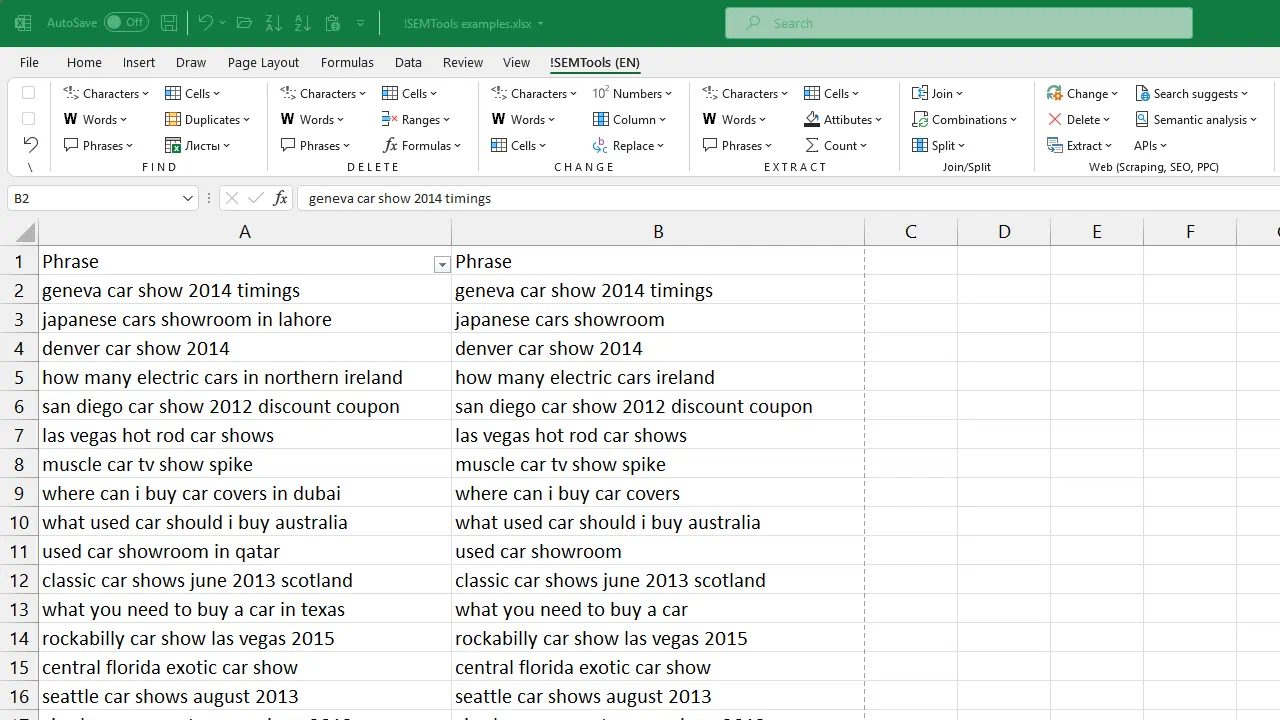Open Change dropdown in Web group
The image size is (1280, 720).
(1083, 93)
